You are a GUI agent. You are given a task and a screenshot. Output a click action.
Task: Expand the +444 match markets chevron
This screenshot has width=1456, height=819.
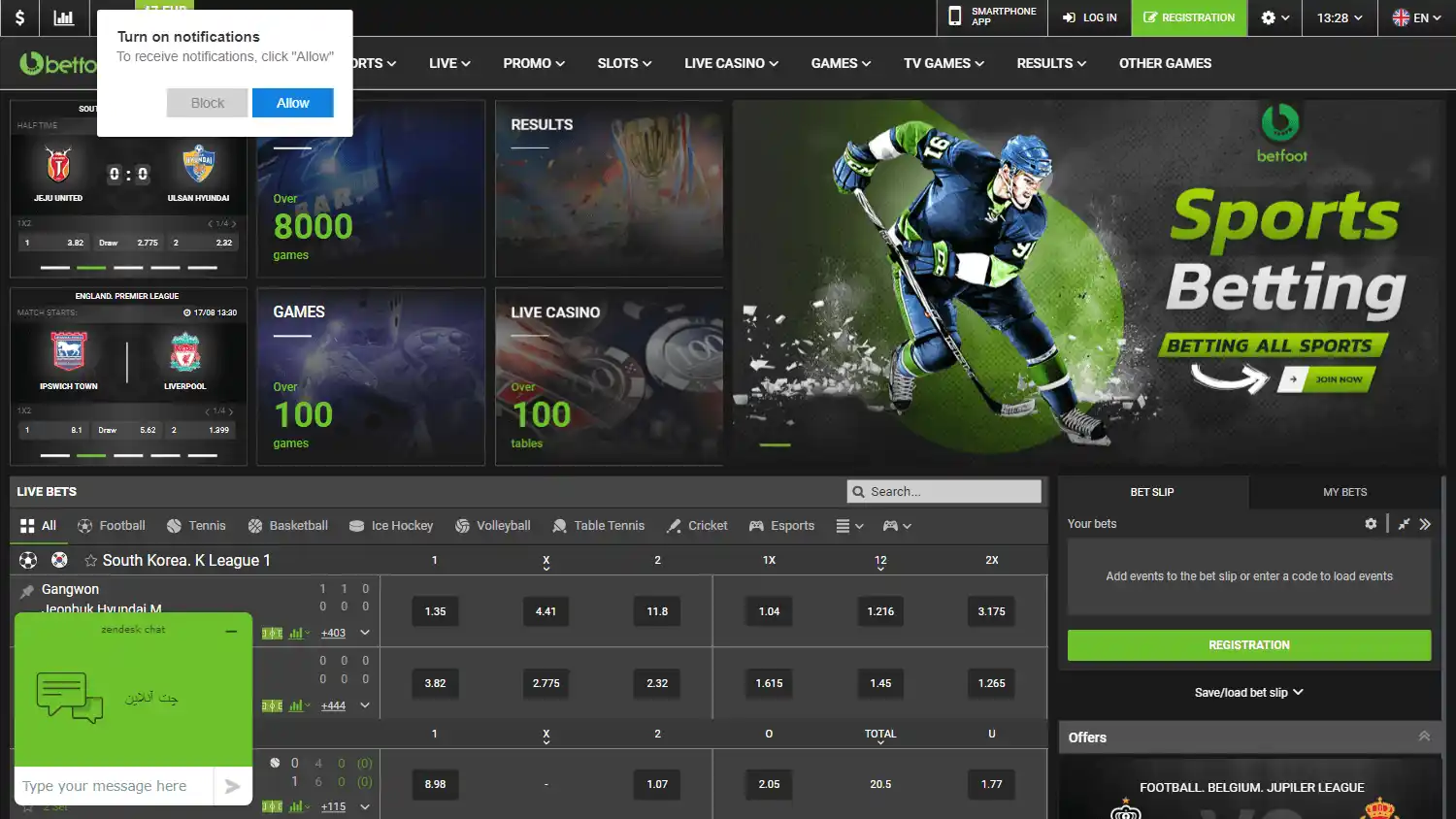(365, 705)
